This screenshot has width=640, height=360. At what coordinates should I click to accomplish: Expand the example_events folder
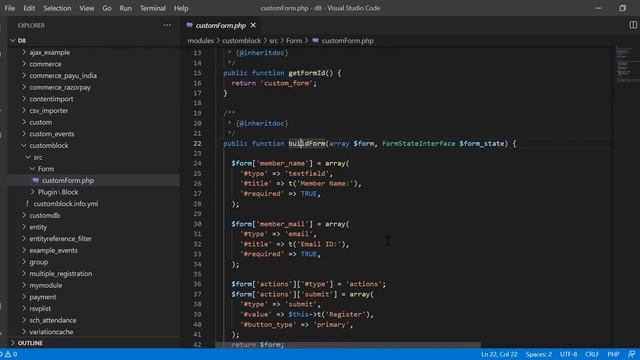click(x=24, y=250)
